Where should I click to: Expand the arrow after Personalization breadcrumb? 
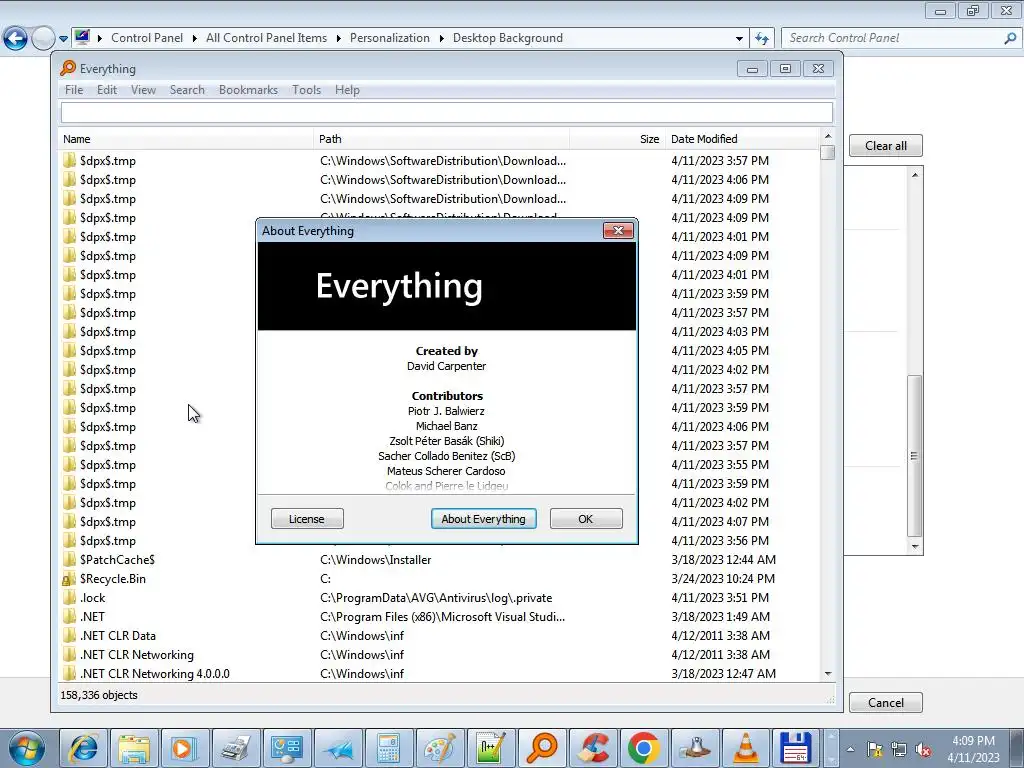(441, 39)
